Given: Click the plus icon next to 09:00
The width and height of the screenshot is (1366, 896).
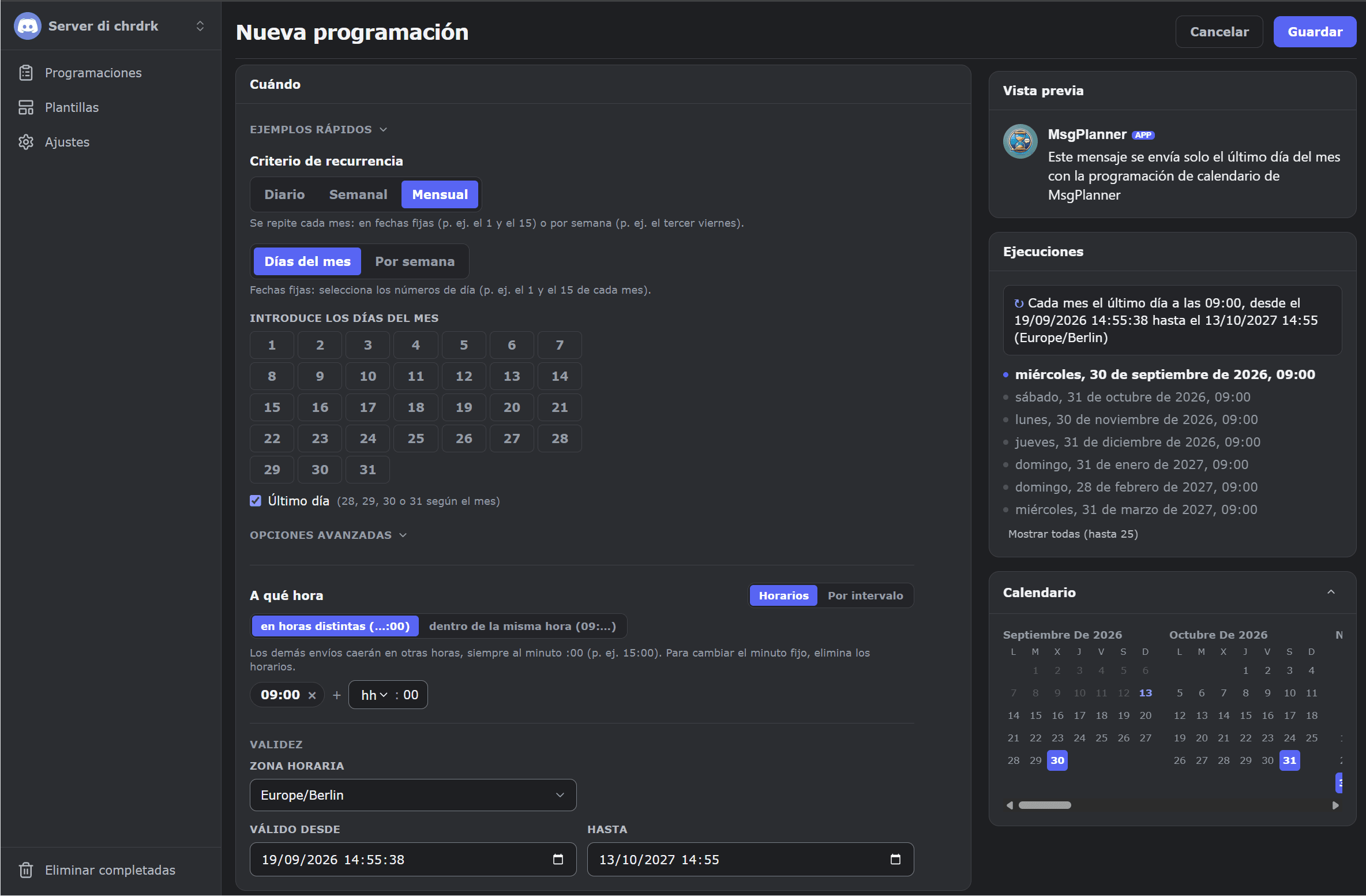Looking at the screenshot, I should point(337,695).
